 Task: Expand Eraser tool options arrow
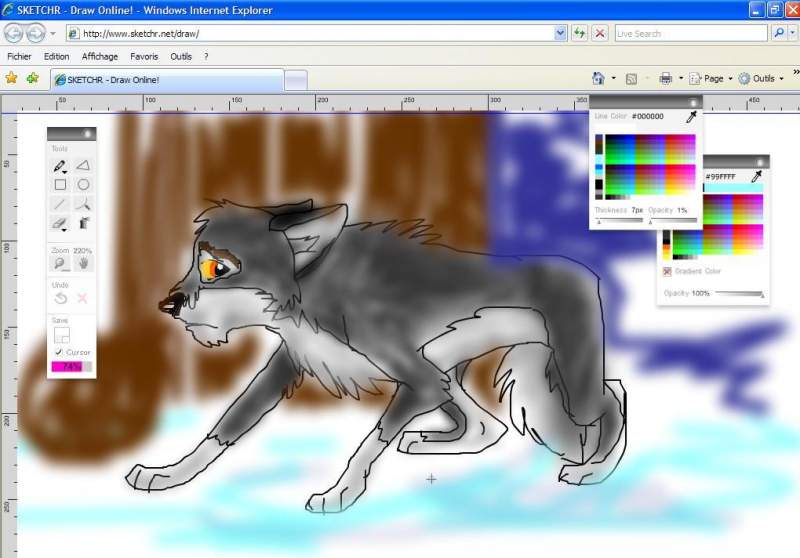click(64, 230)
